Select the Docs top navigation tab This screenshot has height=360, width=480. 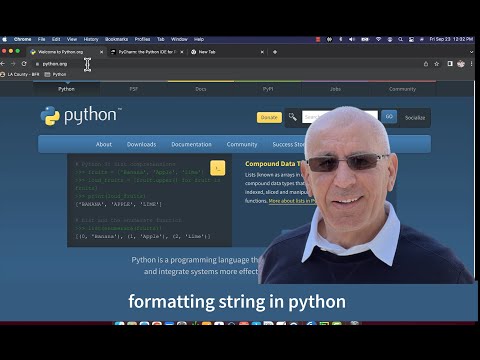pyautogui.click(x=201, y=89)
